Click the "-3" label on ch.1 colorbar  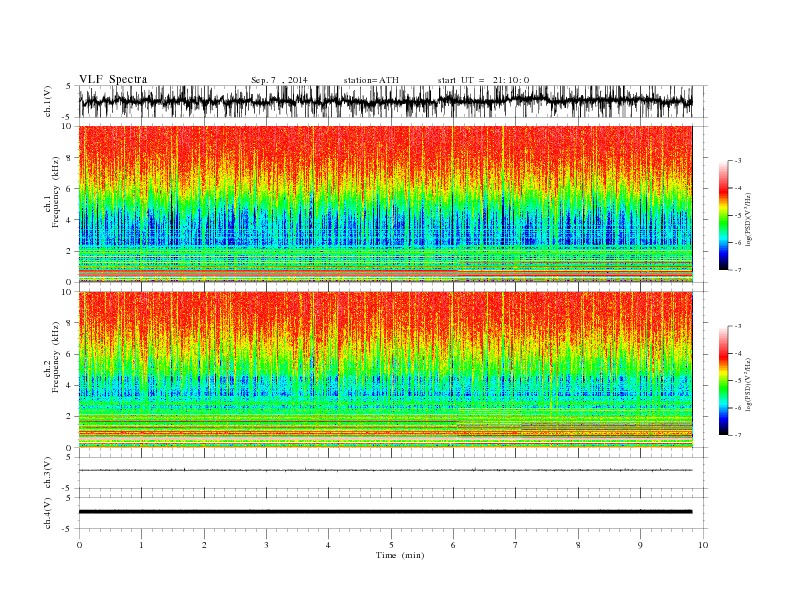(738, 161)
